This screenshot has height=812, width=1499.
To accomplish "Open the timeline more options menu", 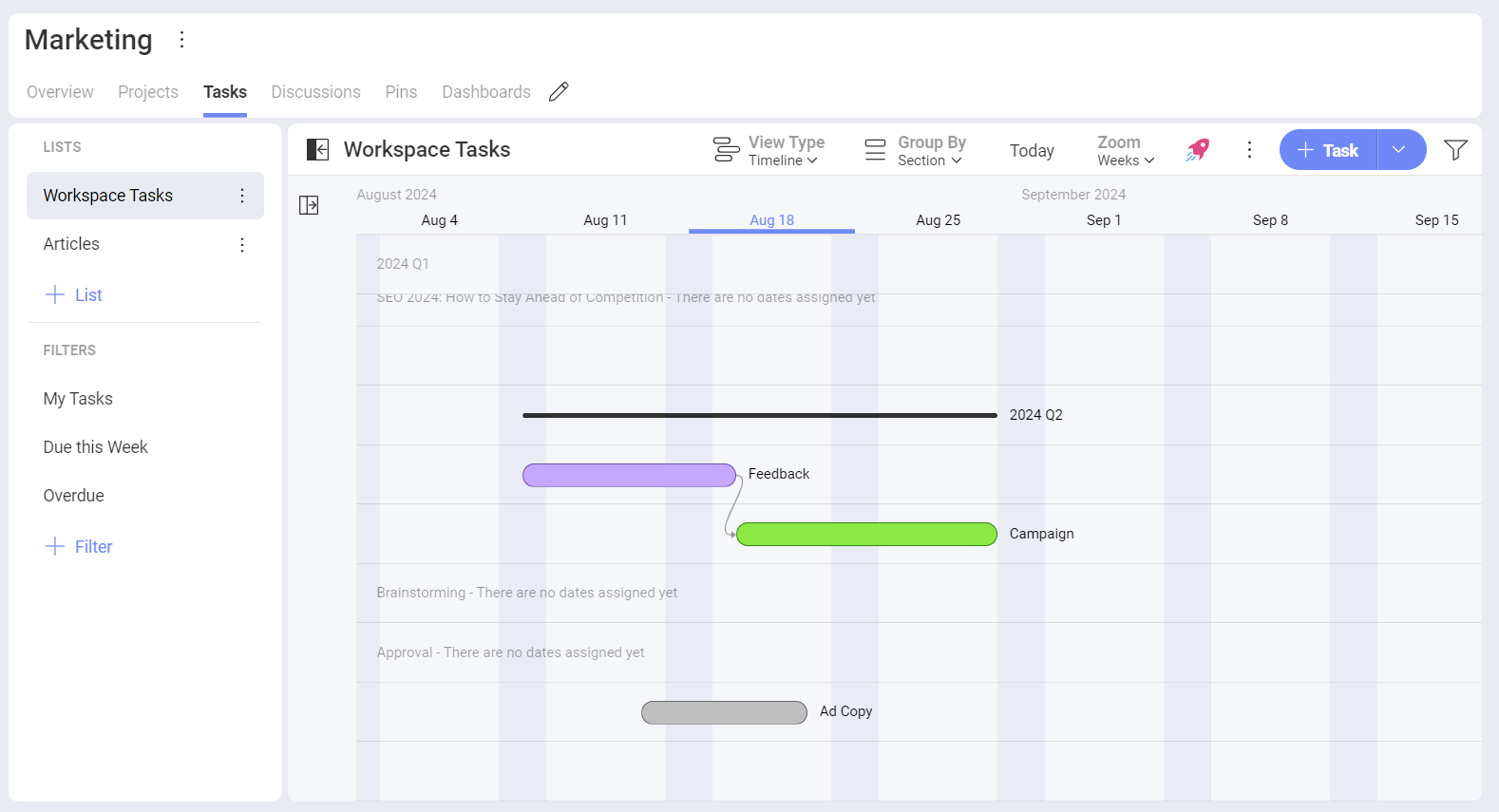I will point(1249,149).
